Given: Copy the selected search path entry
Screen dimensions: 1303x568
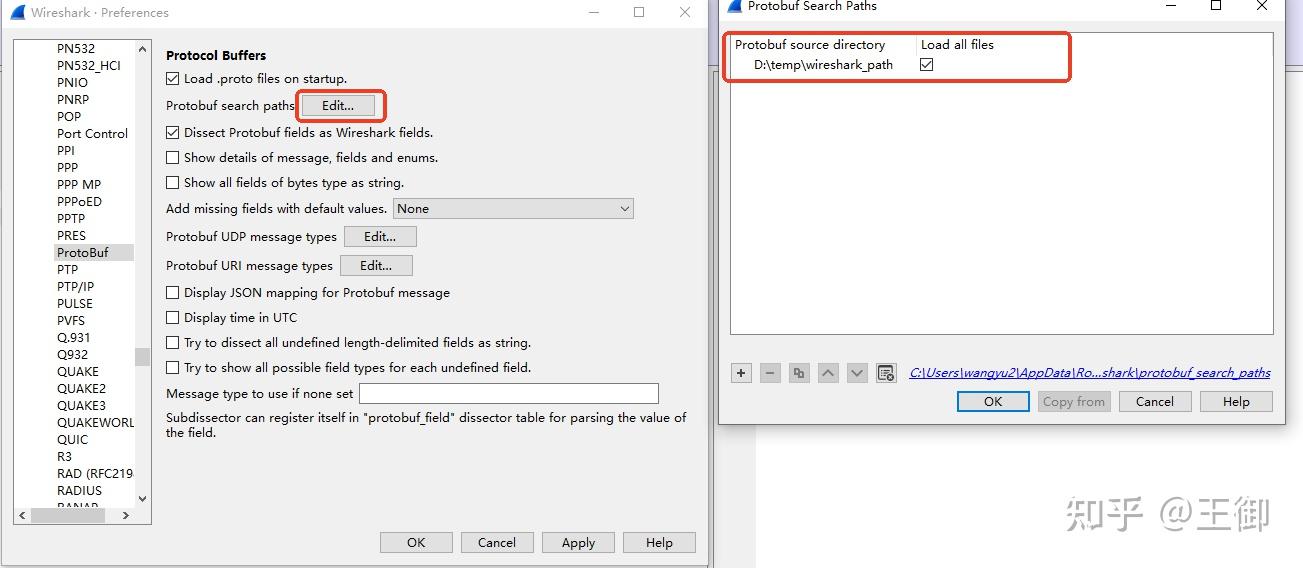Looking at the screenshot, I should (799, 373).
